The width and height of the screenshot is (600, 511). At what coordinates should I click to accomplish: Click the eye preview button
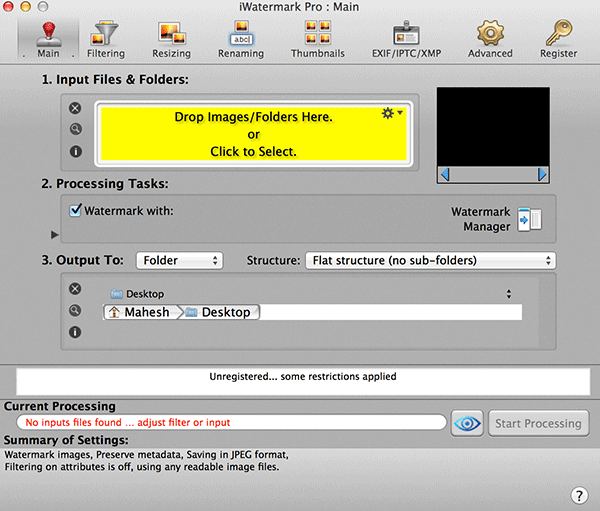pyautogui.click(x=467, y=423)
